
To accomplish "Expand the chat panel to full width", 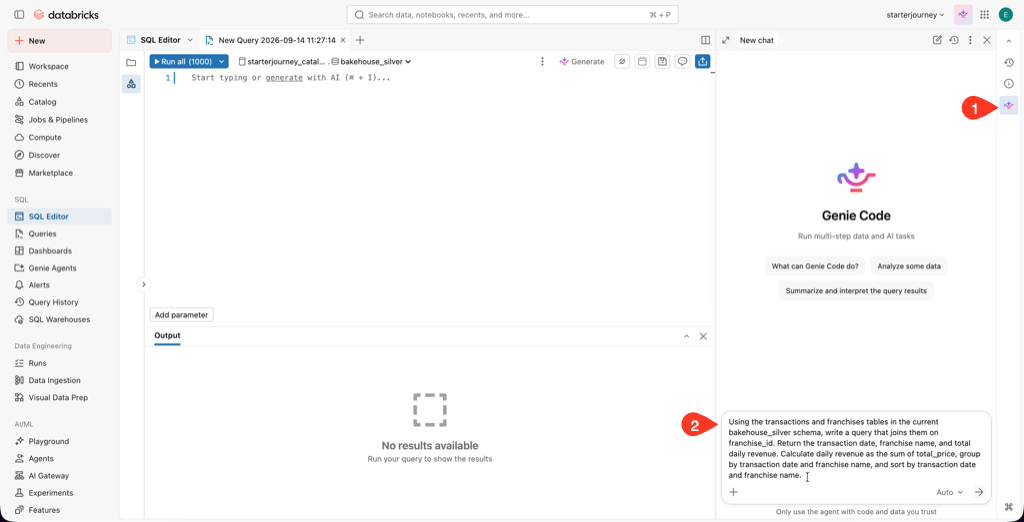I will (726, 40).
